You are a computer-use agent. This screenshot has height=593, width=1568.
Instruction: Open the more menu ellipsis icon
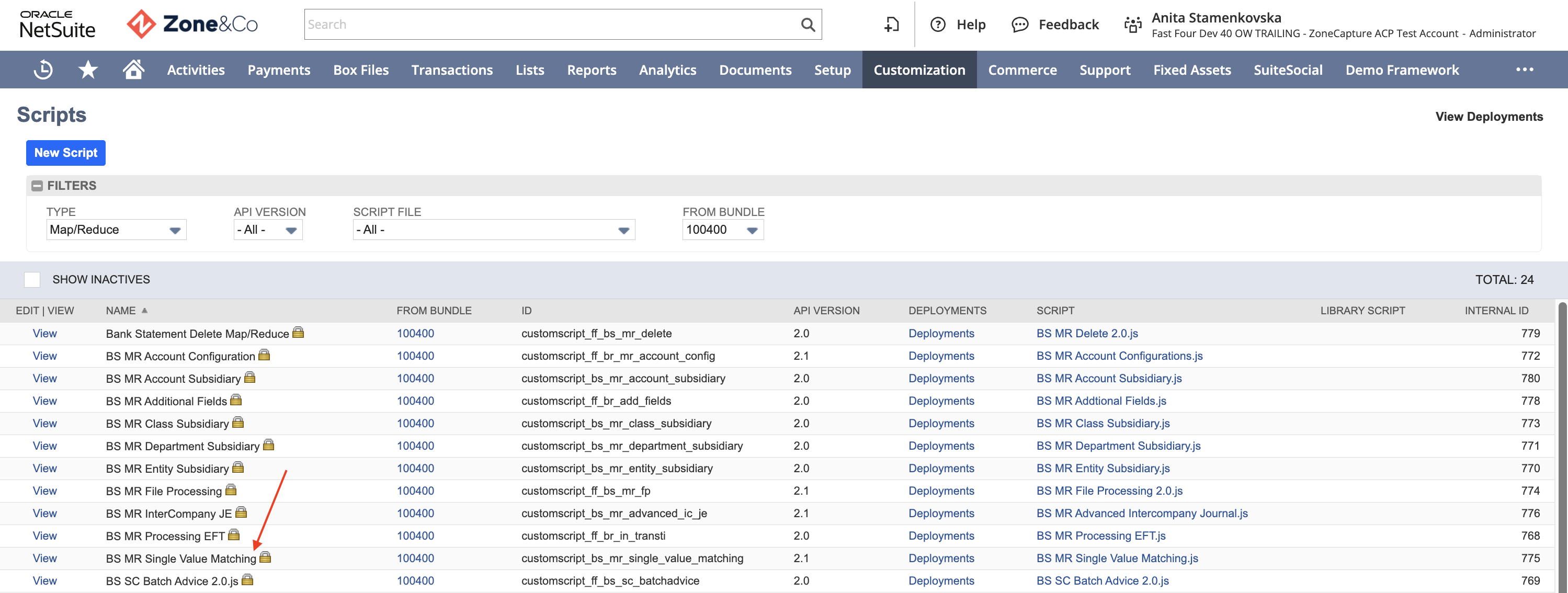[x=1524, y=70]
